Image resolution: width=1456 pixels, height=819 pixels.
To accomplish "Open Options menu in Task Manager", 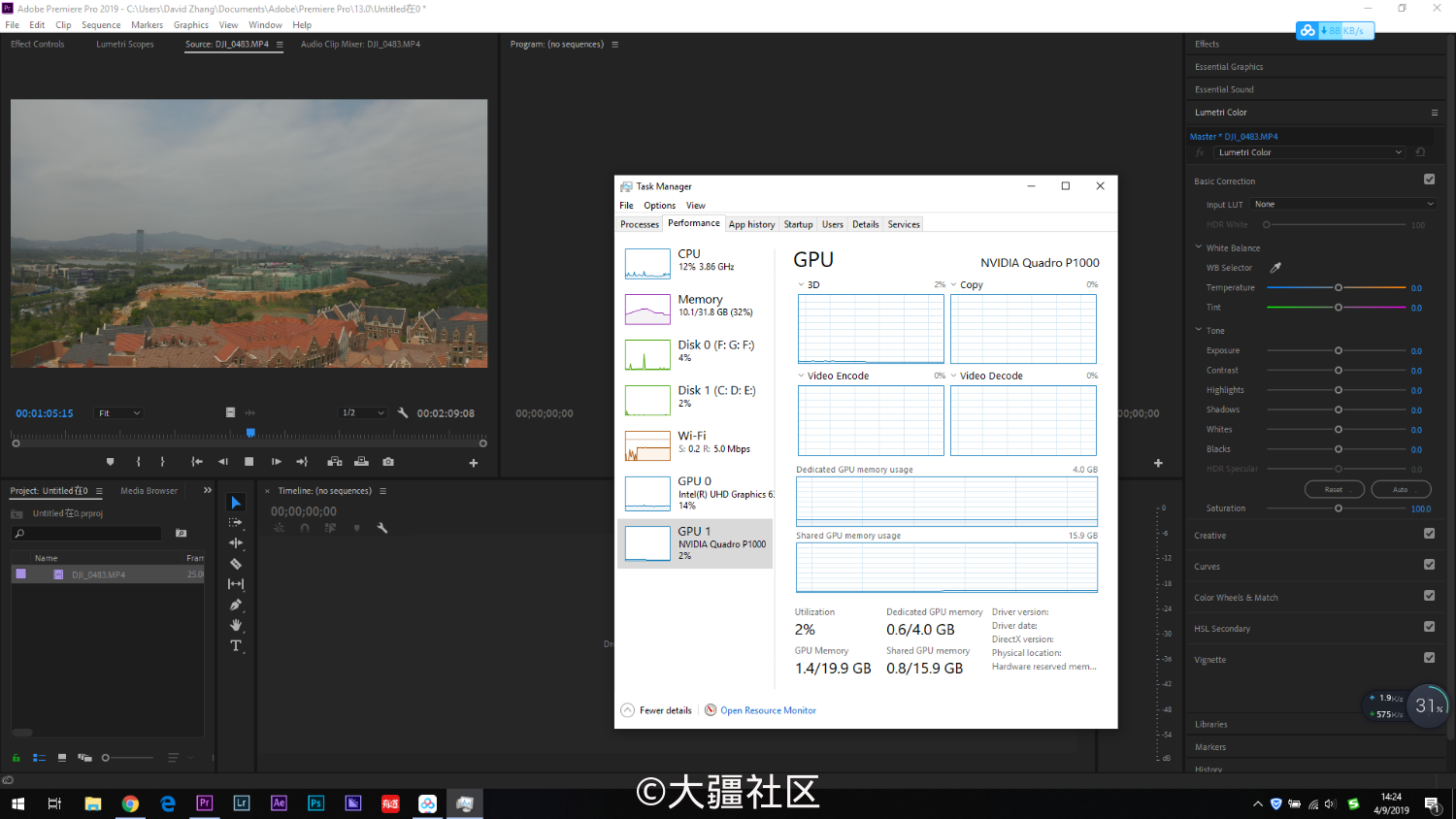I will 659,206.
